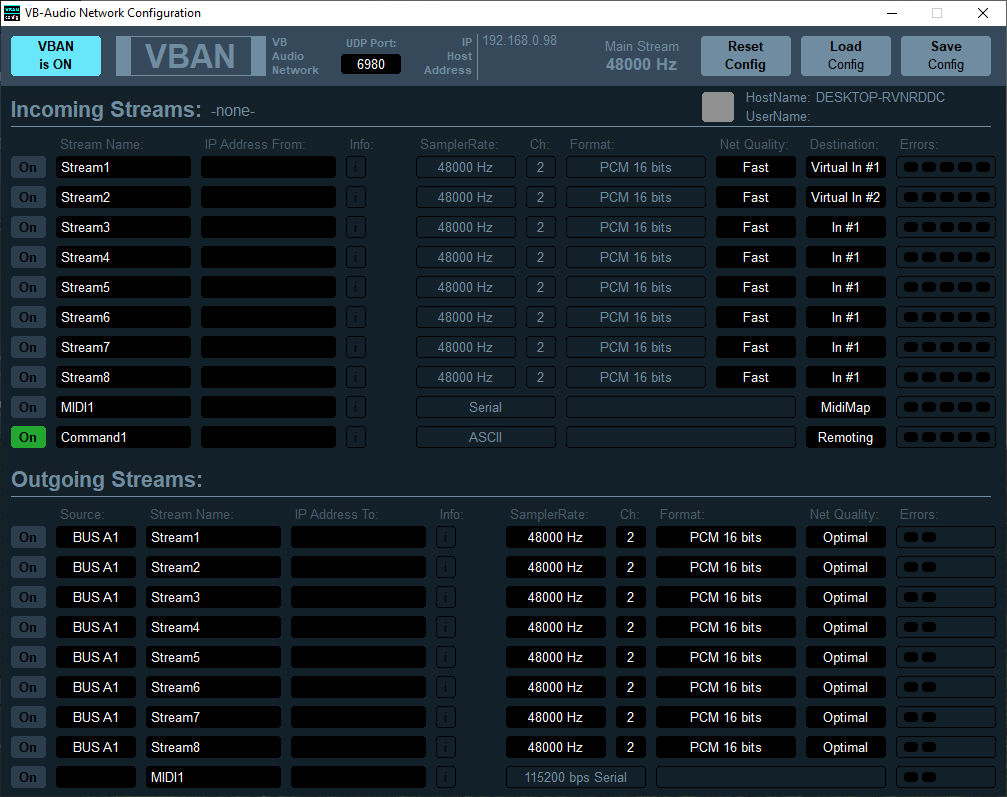The width and height of the screenshot is (1007, 797).
Task: Click the 192.168.0.98 host address
Action: [x=520, y=40]
